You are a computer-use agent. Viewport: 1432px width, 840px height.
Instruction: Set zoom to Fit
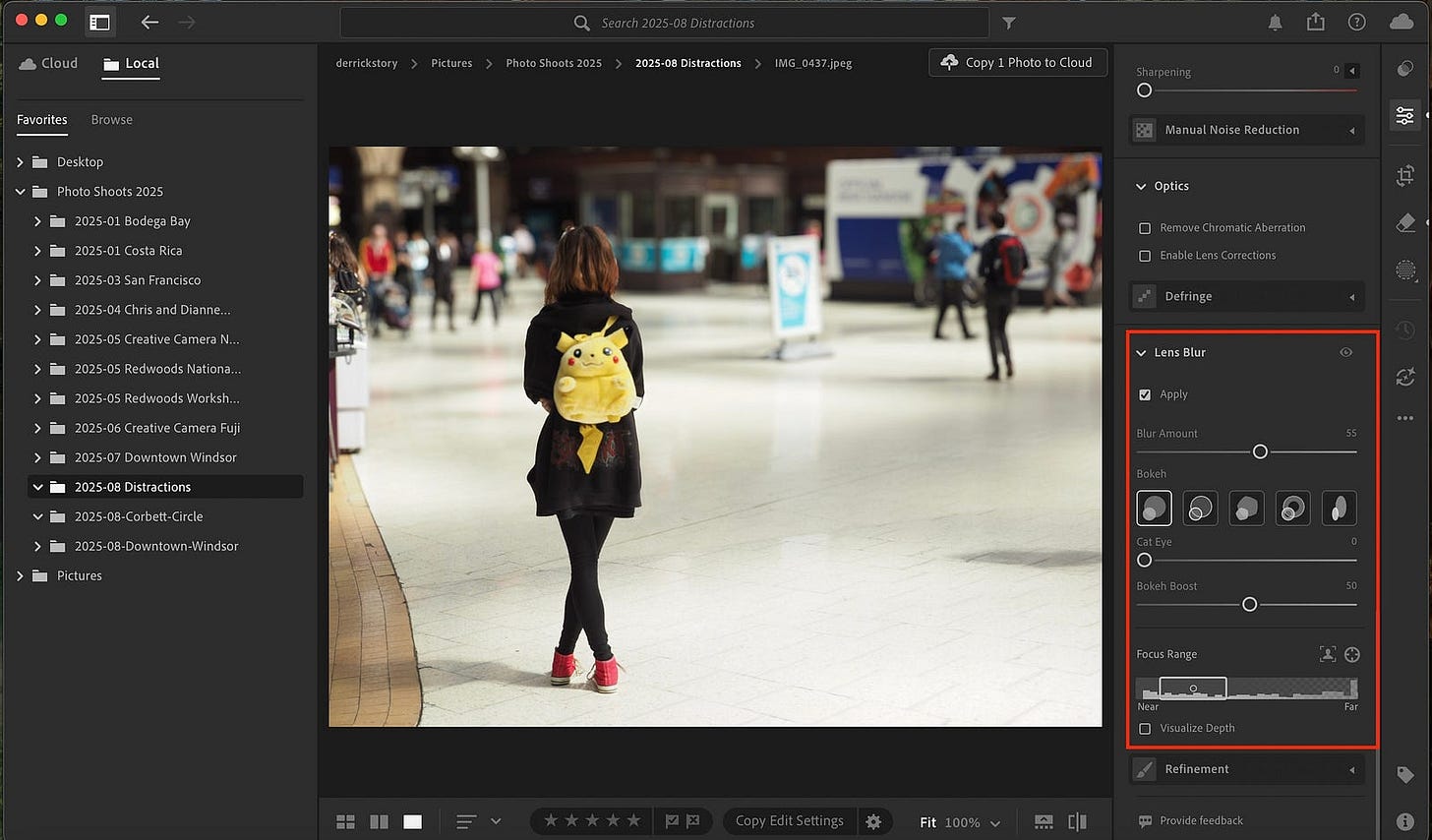click(x=927, y=822)
